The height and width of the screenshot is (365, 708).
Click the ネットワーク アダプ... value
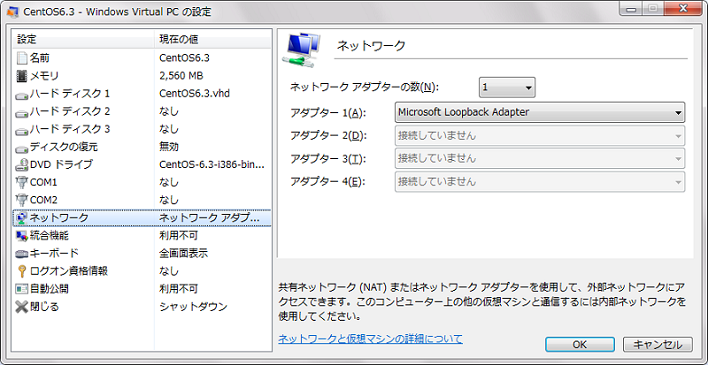pyautogui.click(x=210, y=218)
